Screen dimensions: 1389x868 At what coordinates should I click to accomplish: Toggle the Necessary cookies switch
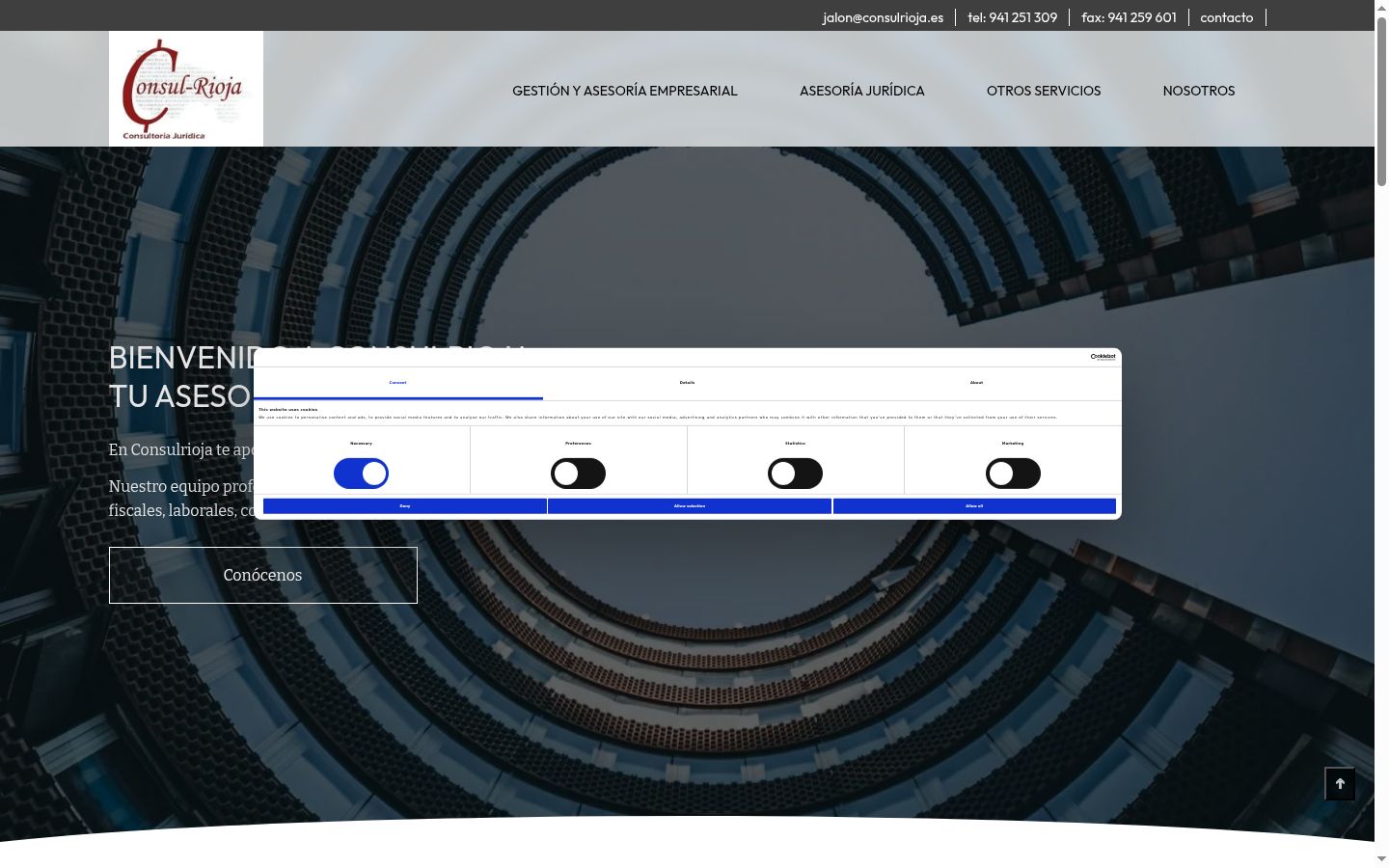click(x=361, y=474)
